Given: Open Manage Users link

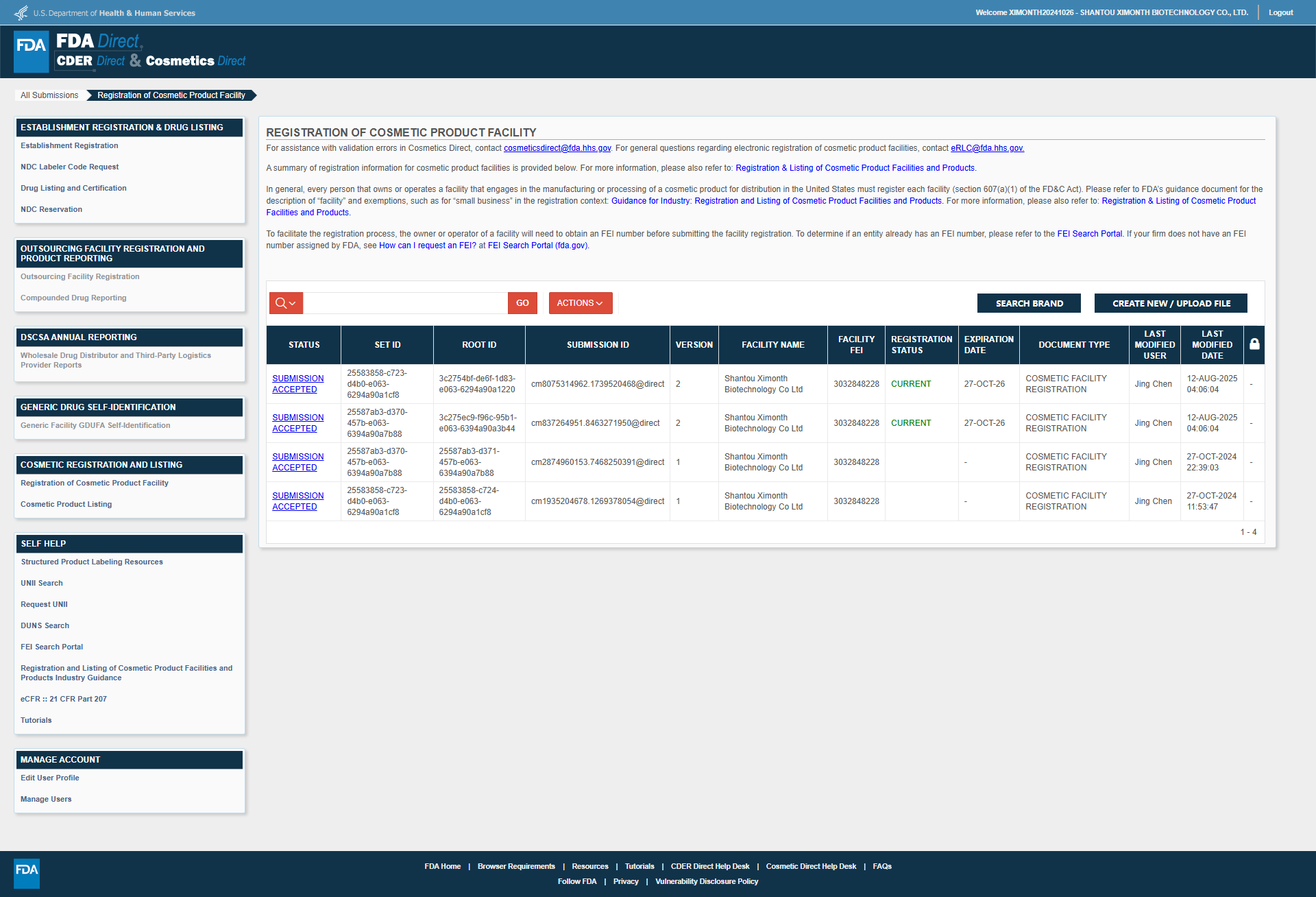Looking at the screenshot, I should 46,799.
